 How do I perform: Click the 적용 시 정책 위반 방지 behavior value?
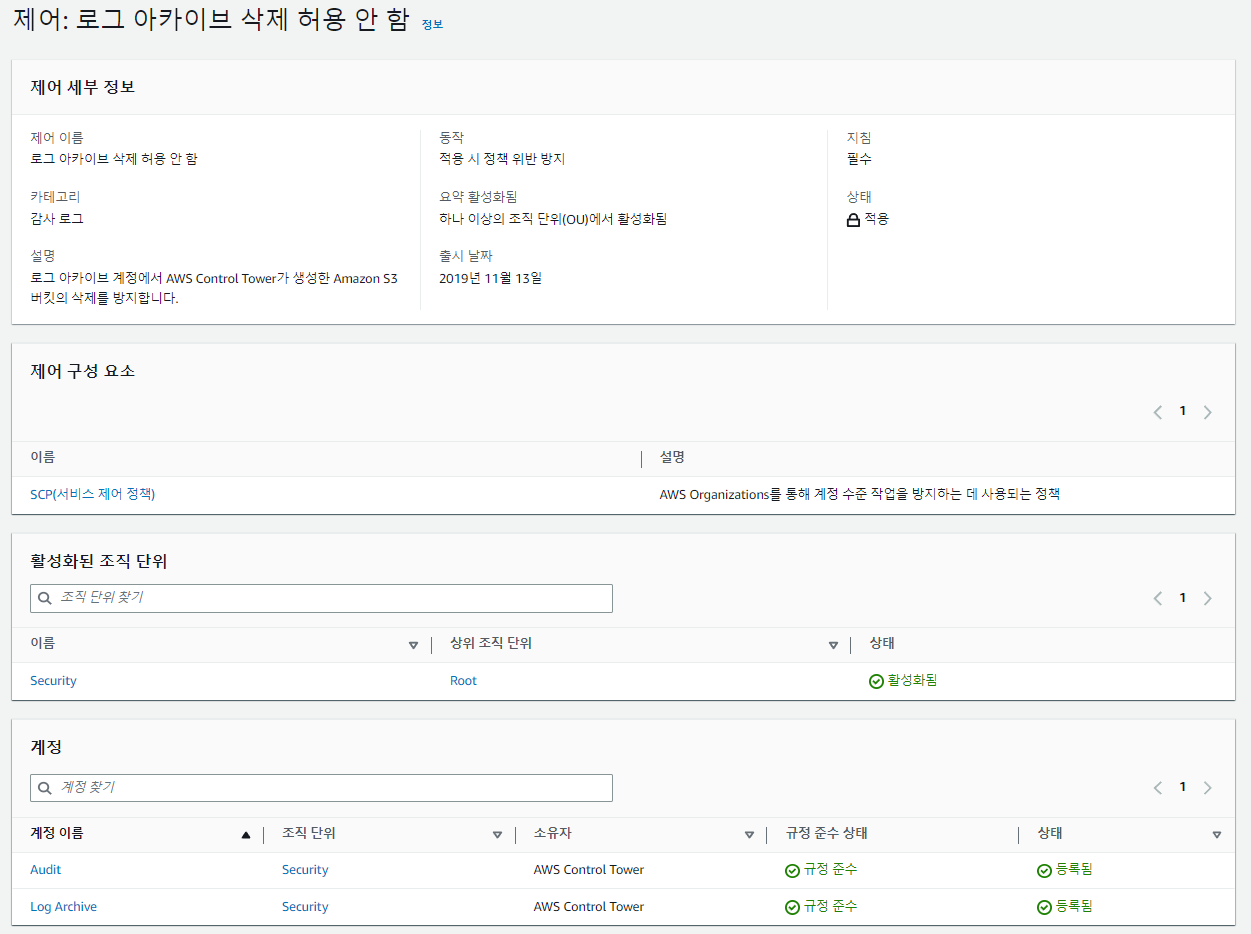pyautogui.click(x=502, y=159)
